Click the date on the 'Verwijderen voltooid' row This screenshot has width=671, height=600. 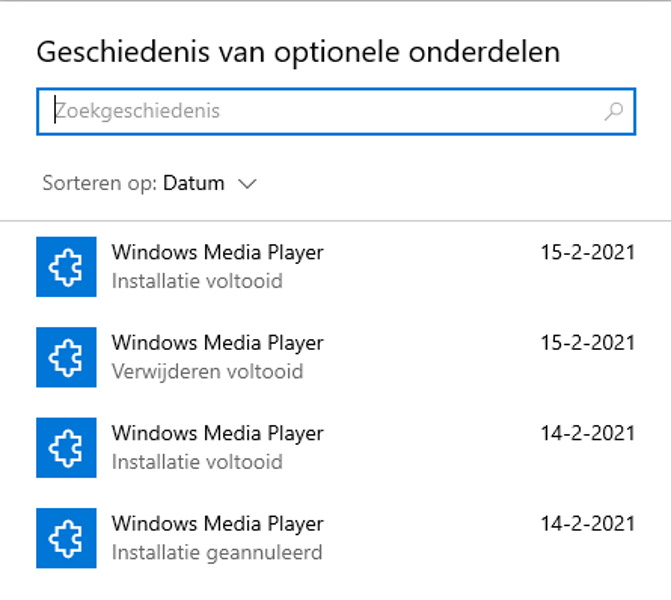tap(587, 343)
